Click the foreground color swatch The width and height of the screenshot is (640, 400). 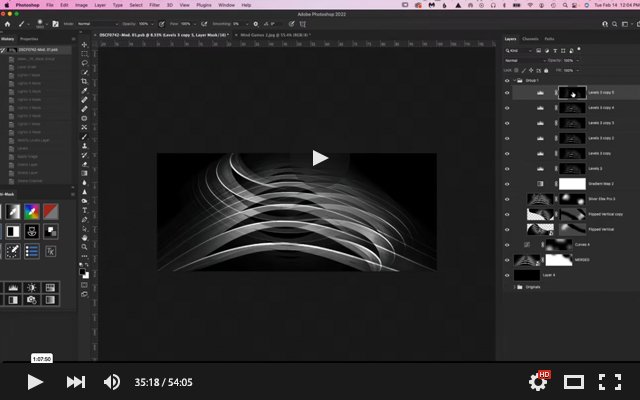coord(82,272)
